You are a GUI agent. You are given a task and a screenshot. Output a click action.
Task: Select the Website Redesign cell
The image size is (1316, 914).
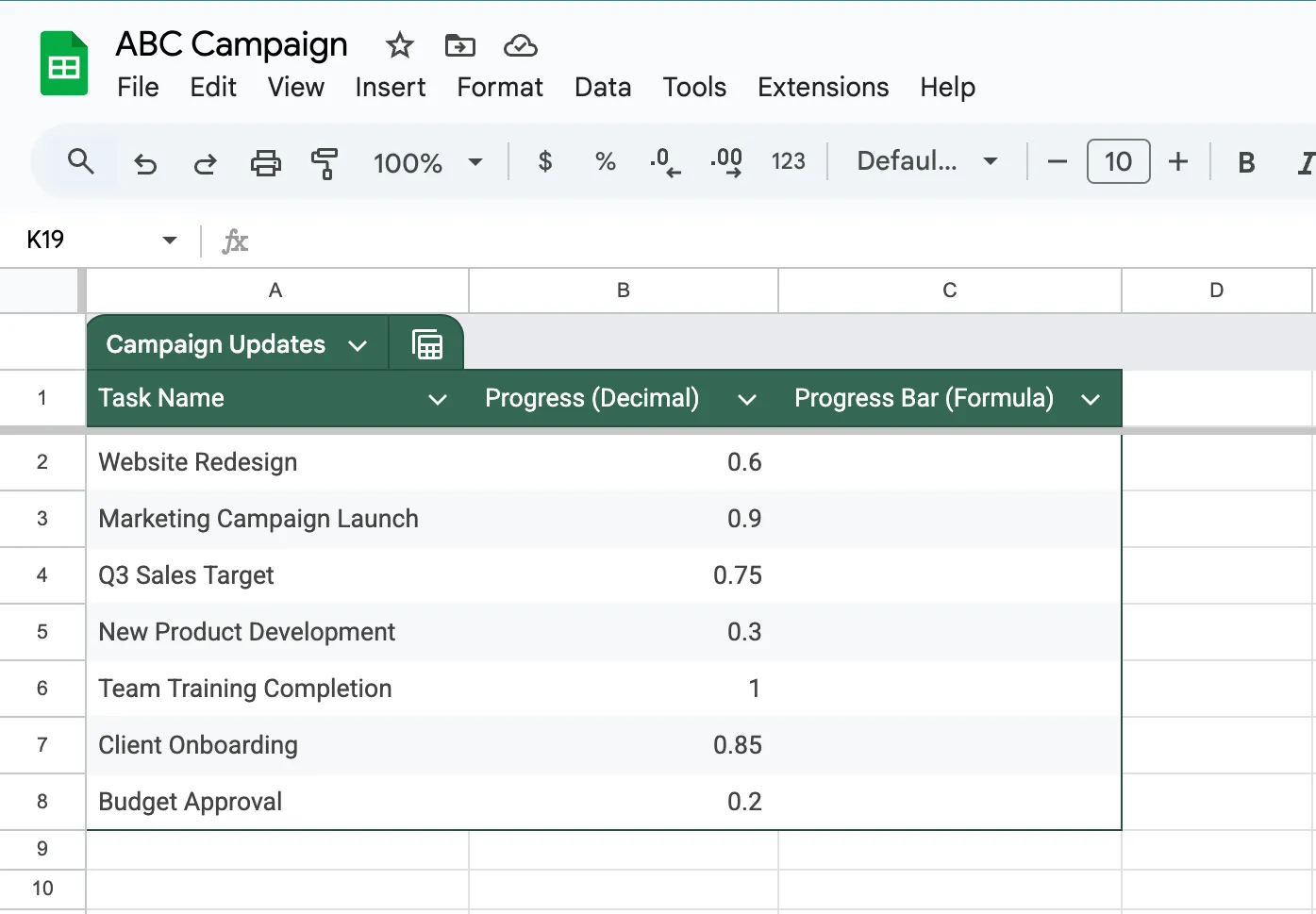coord(277,462)
